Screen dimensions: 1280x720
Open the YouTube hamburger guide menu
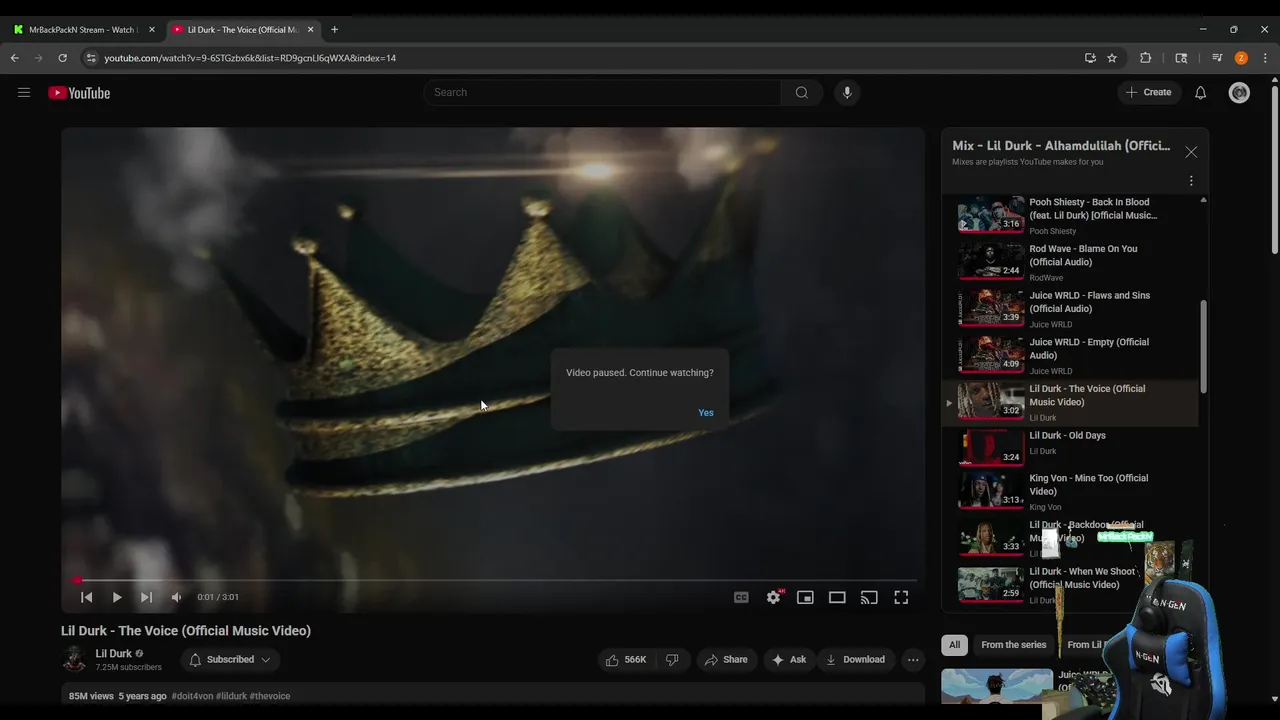24,93
